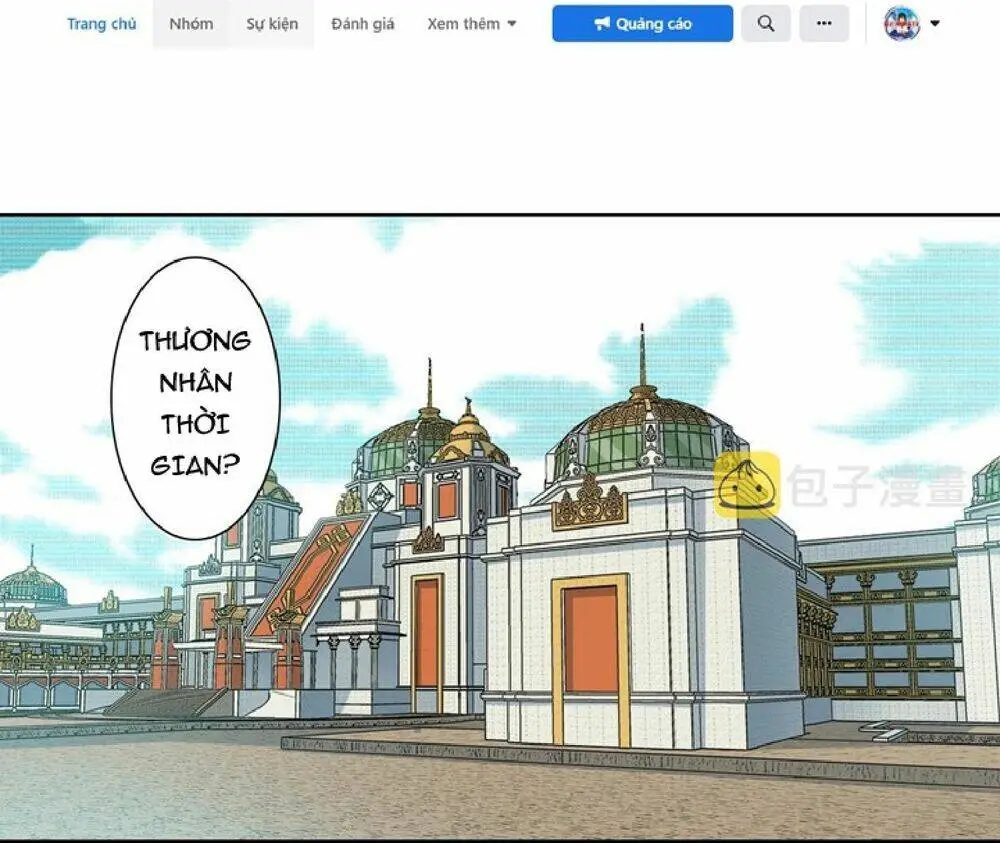The height and width of the screenshot is (843, 1000).
Task: Click the Quảng cáo button
Action: (x=643, y=24)
